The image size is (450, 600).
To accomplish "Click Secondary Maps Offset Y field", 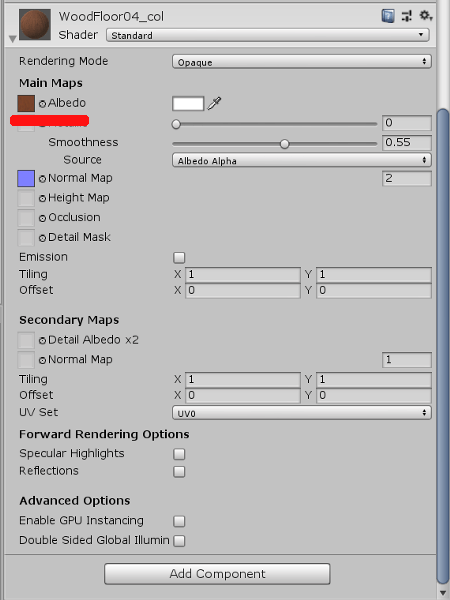I will coord(374,395).
